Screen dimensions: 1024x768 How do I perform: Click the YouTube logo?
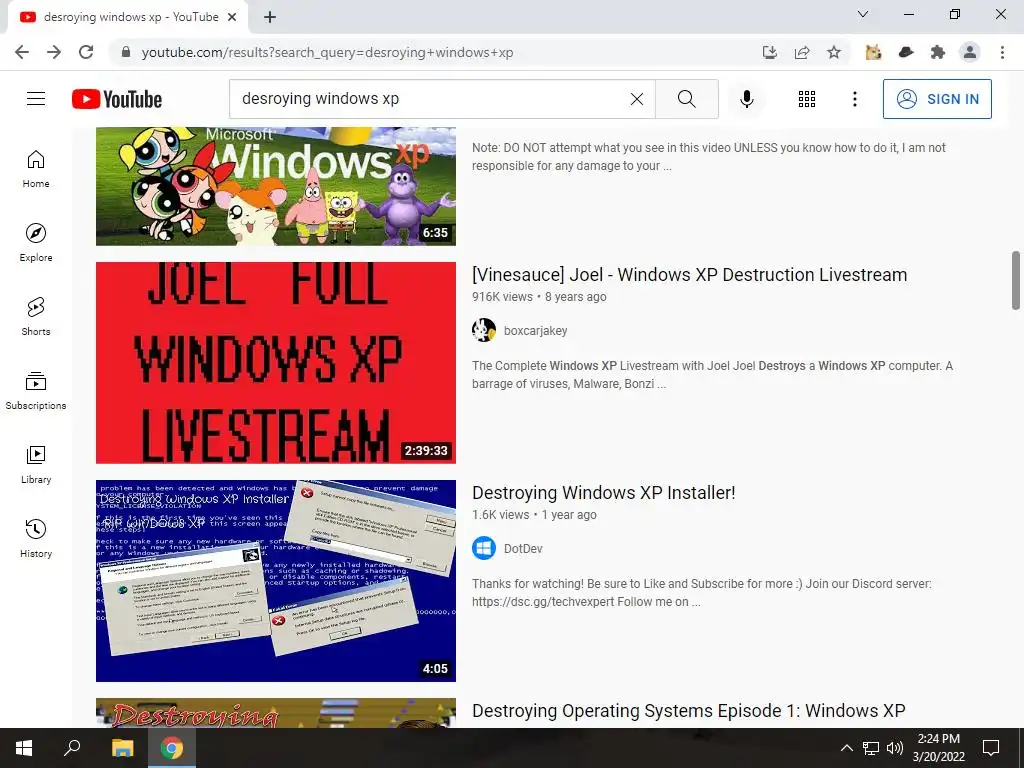point(117,99)
